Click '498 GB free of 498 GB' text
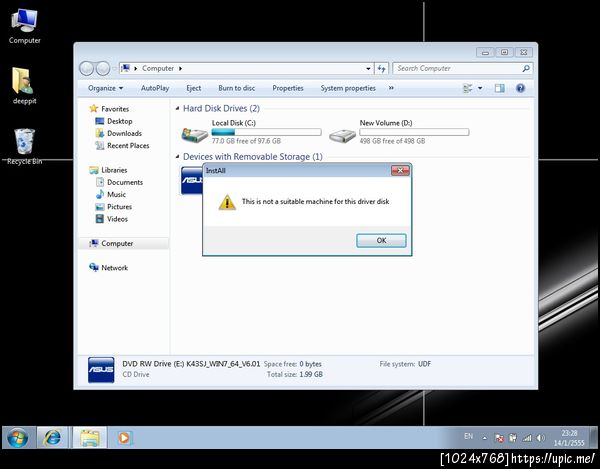600x469 pixels. (x=392, y=141)
